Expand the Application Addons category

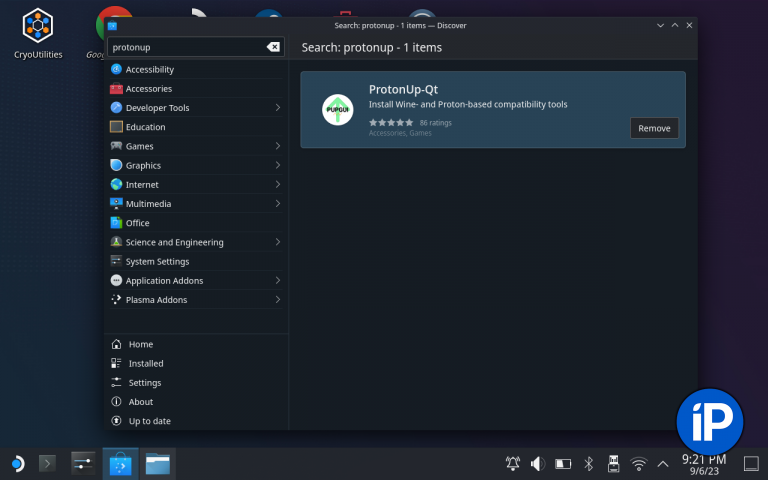tap(277, 281)
